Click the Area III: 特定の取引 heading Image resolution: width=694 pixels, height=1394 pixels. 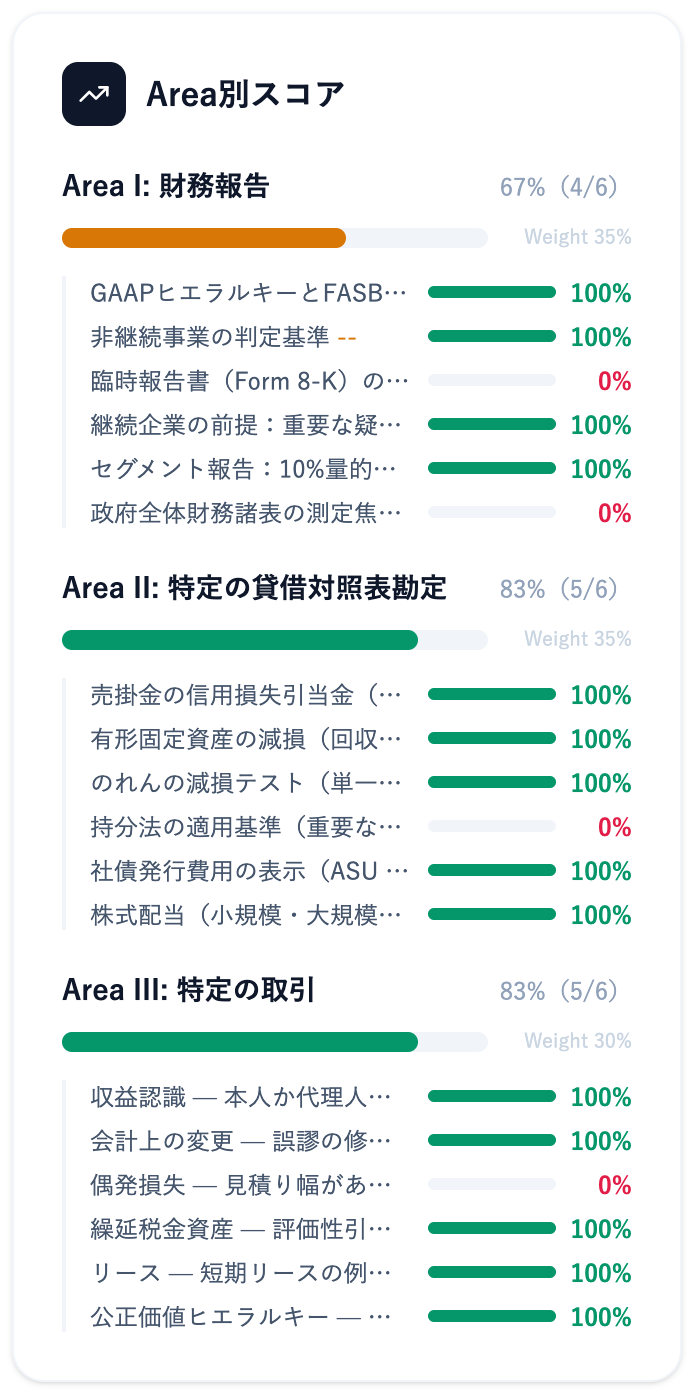pyautogui.click(x=188, y=990)
